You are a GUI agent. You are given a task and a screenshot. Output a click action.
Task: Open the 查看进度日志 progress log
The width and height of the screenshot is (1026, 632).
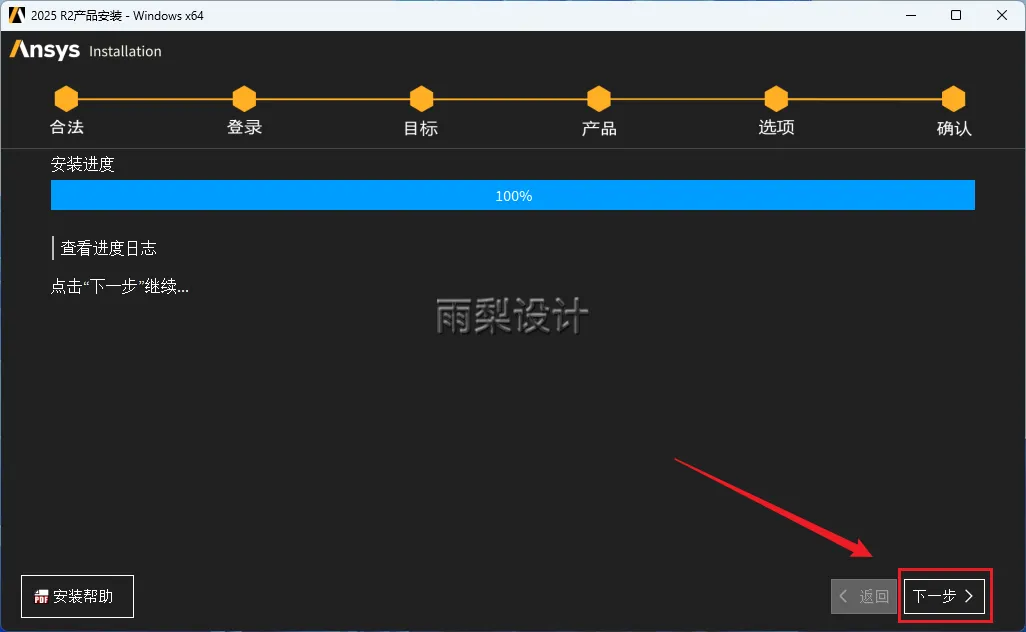tap(109, 248)
